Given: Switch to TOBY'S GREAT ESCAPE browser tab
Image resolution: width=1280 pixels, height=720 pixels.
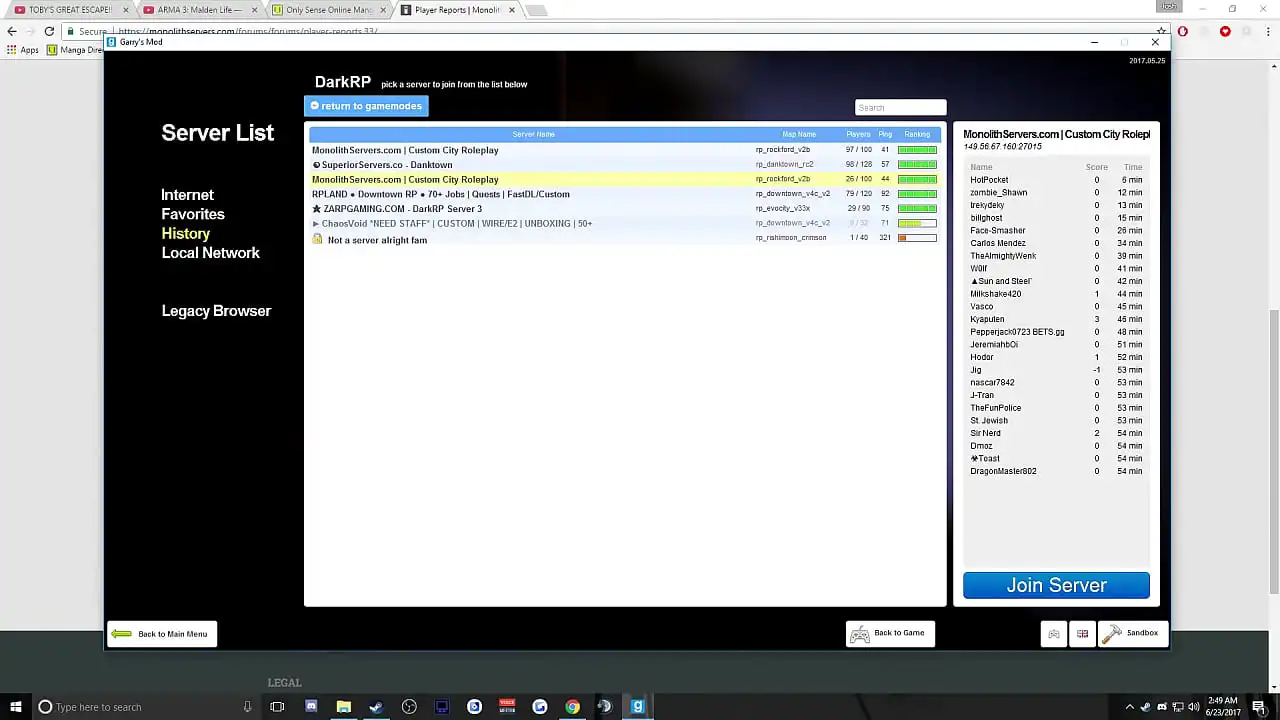Looking at the screenshot, I should (70, 10).
